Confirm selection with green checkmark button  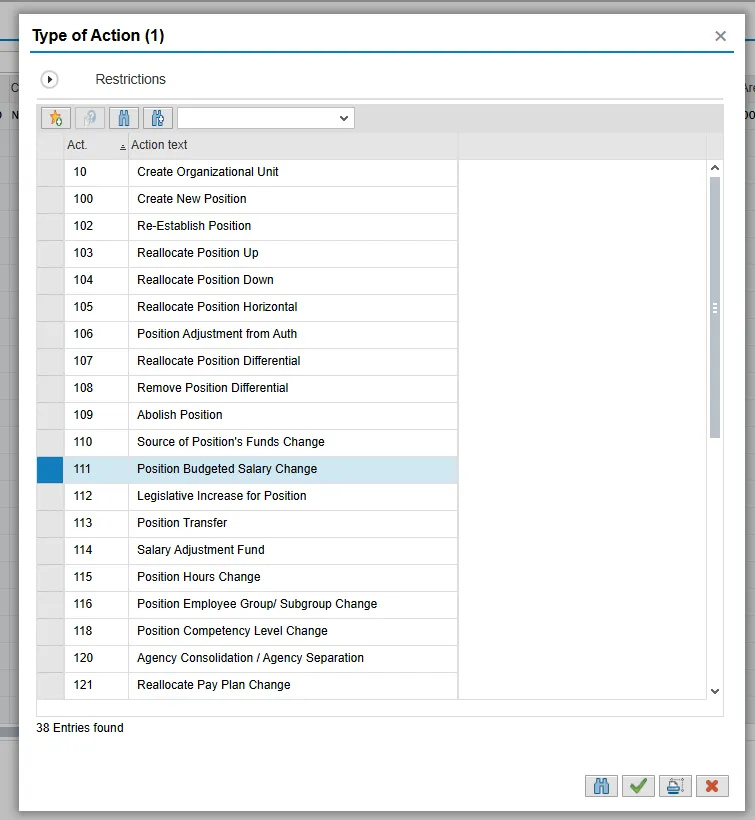pyautogui.click(x=638, y=786)
